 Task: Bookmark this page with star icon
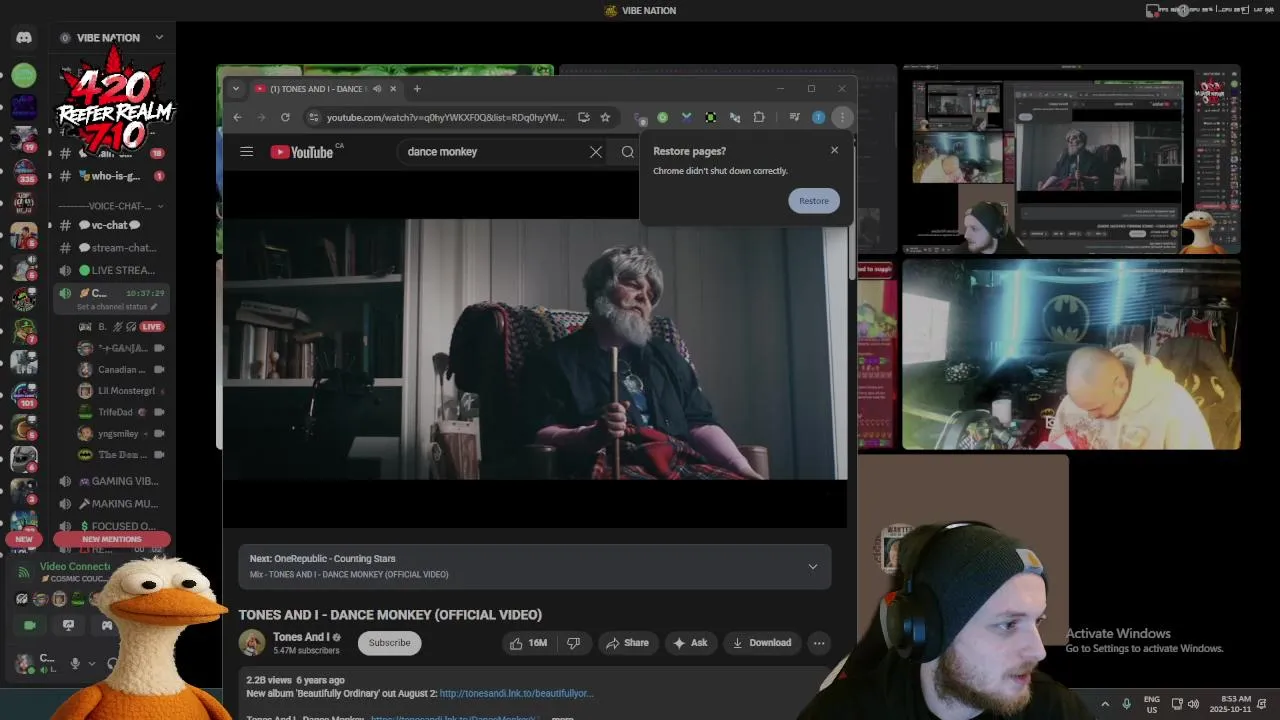pyautogui.click(x=605, y=117)
